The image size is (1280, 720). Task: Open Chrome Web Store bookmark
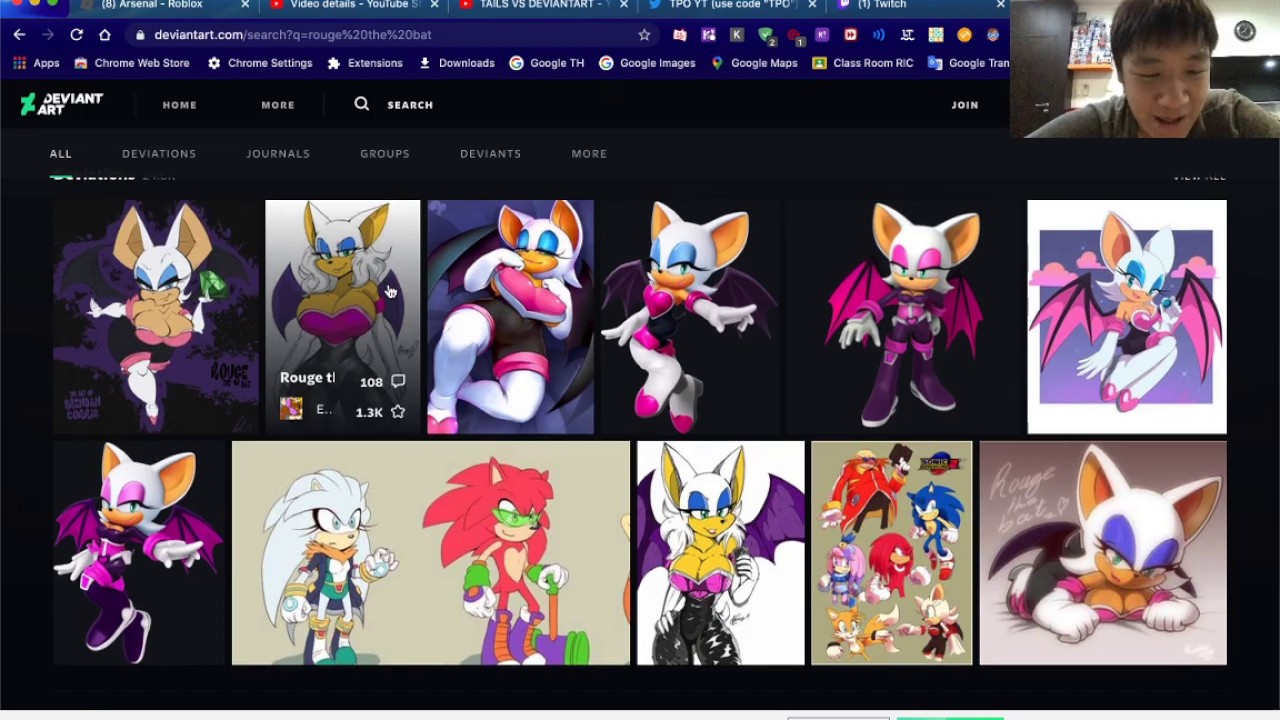(x=132, y=63)
